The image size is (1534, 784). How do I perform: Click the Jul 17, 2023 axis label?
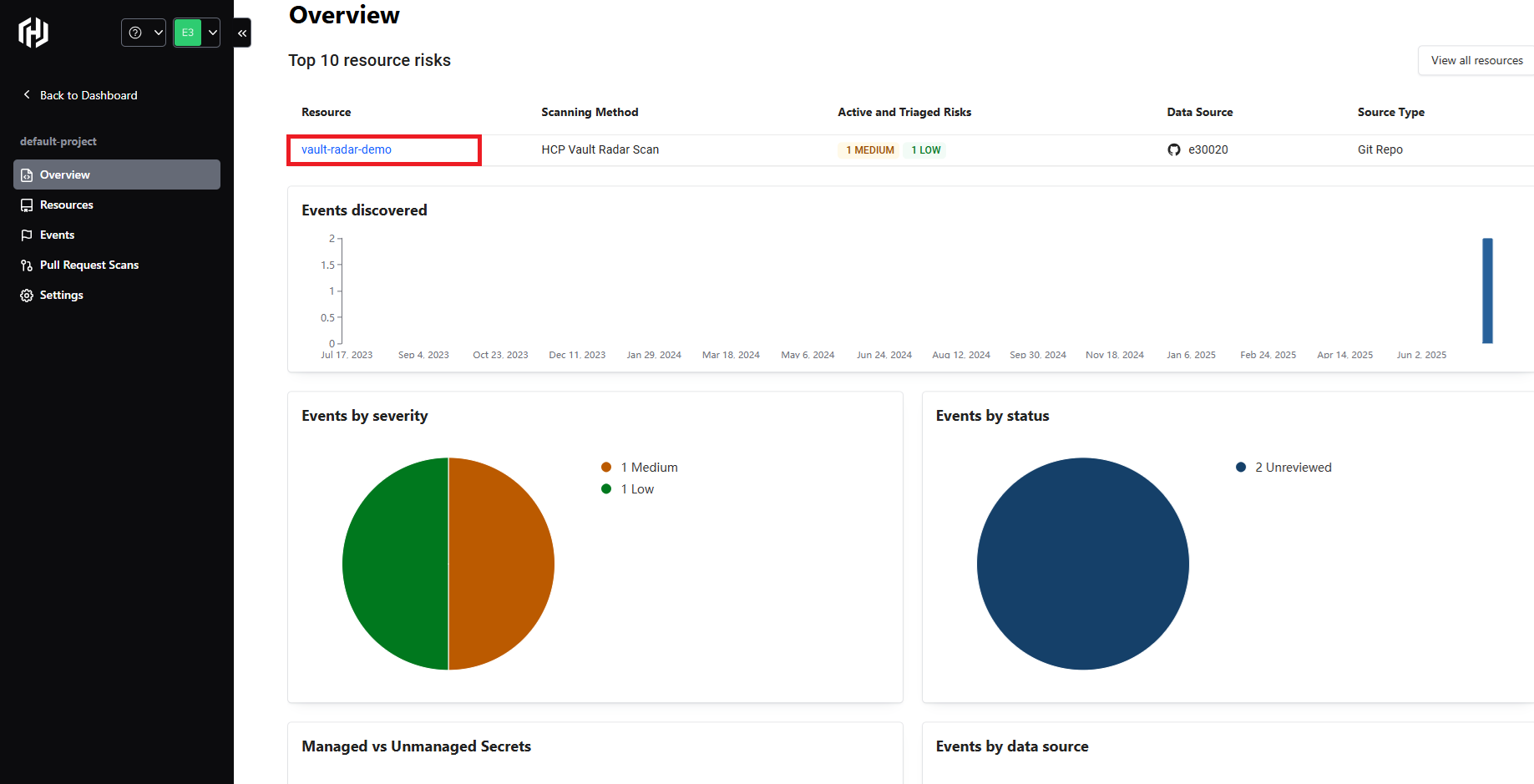click(347, 355)
